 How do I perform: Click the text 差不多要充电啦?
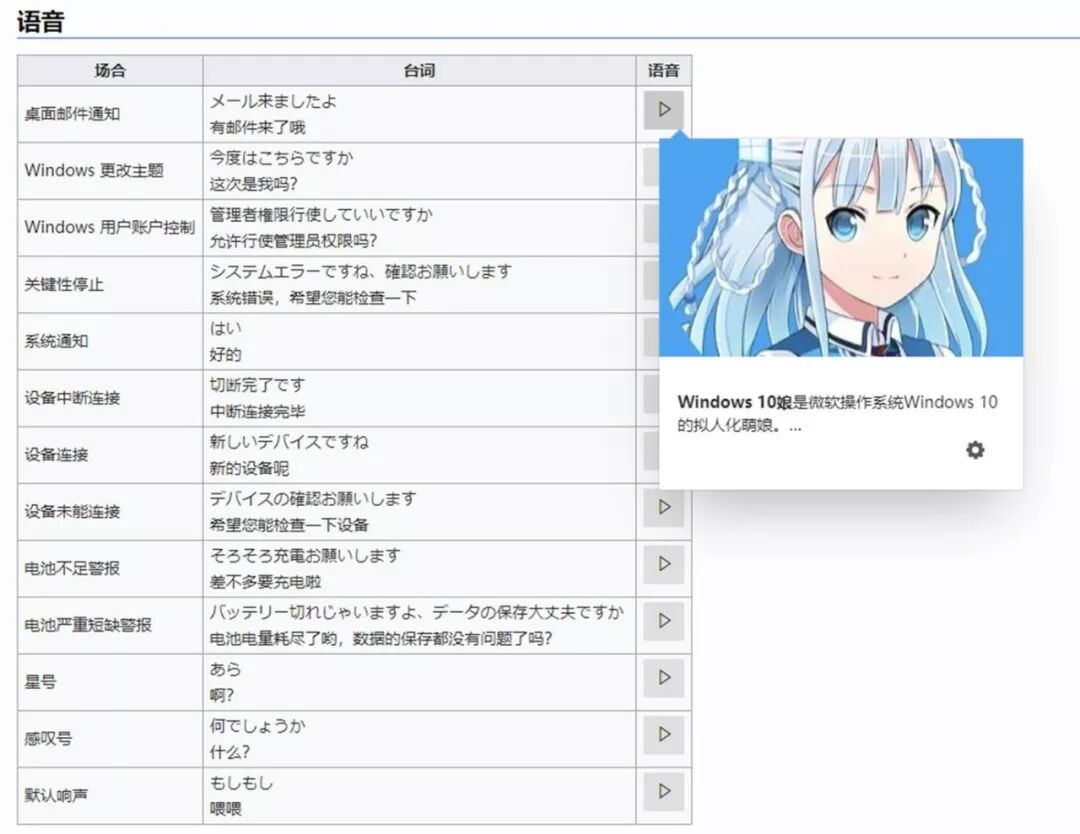[x=265, y=582]
